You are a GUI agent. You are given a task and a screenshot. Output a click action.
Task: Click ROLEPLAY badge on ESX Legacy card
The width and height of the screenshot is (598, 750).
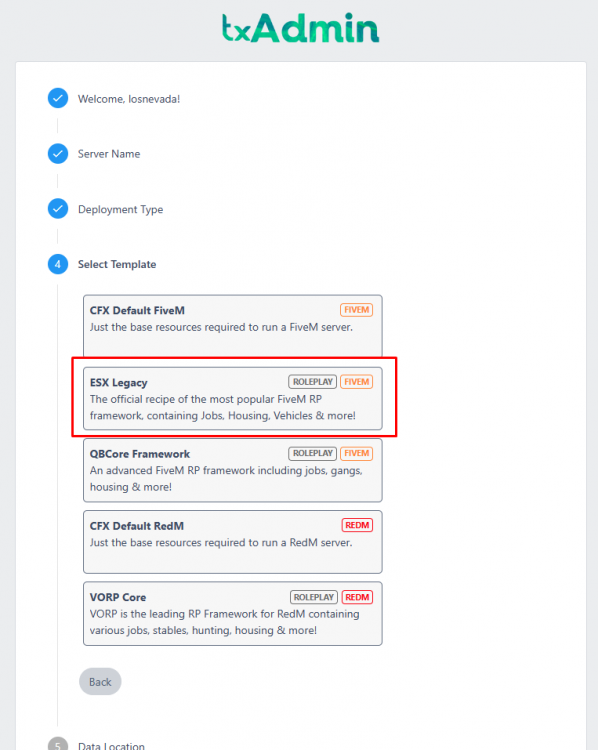[312, 382]
